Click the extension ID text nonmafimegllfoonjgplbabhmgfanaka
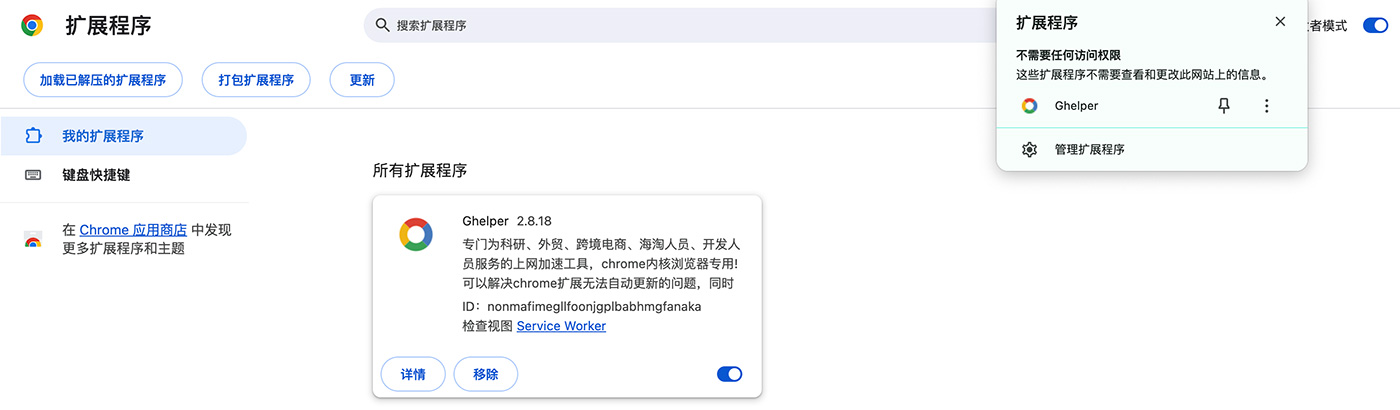1400x410 pixels. point(594,306)
